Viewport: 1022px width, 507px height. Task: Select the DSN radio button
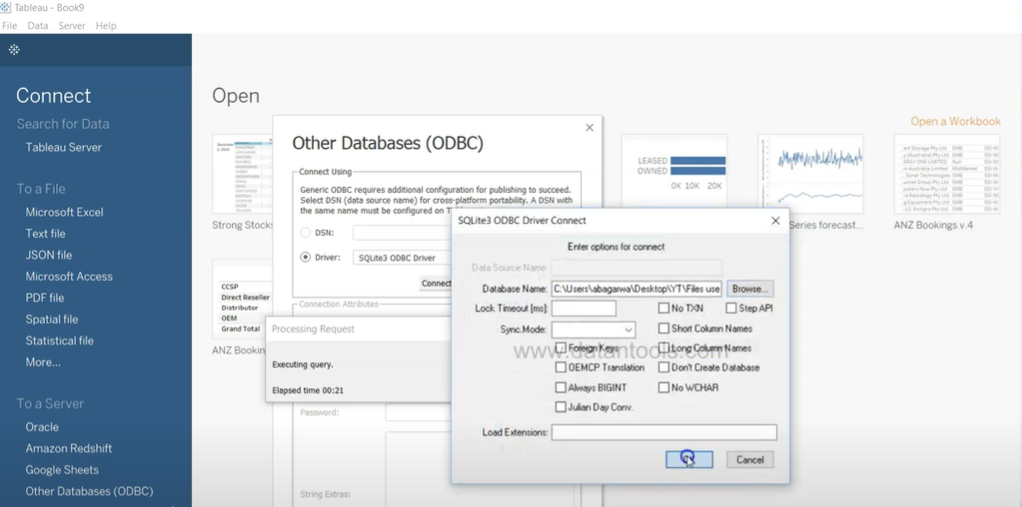(x=305, y=233)
